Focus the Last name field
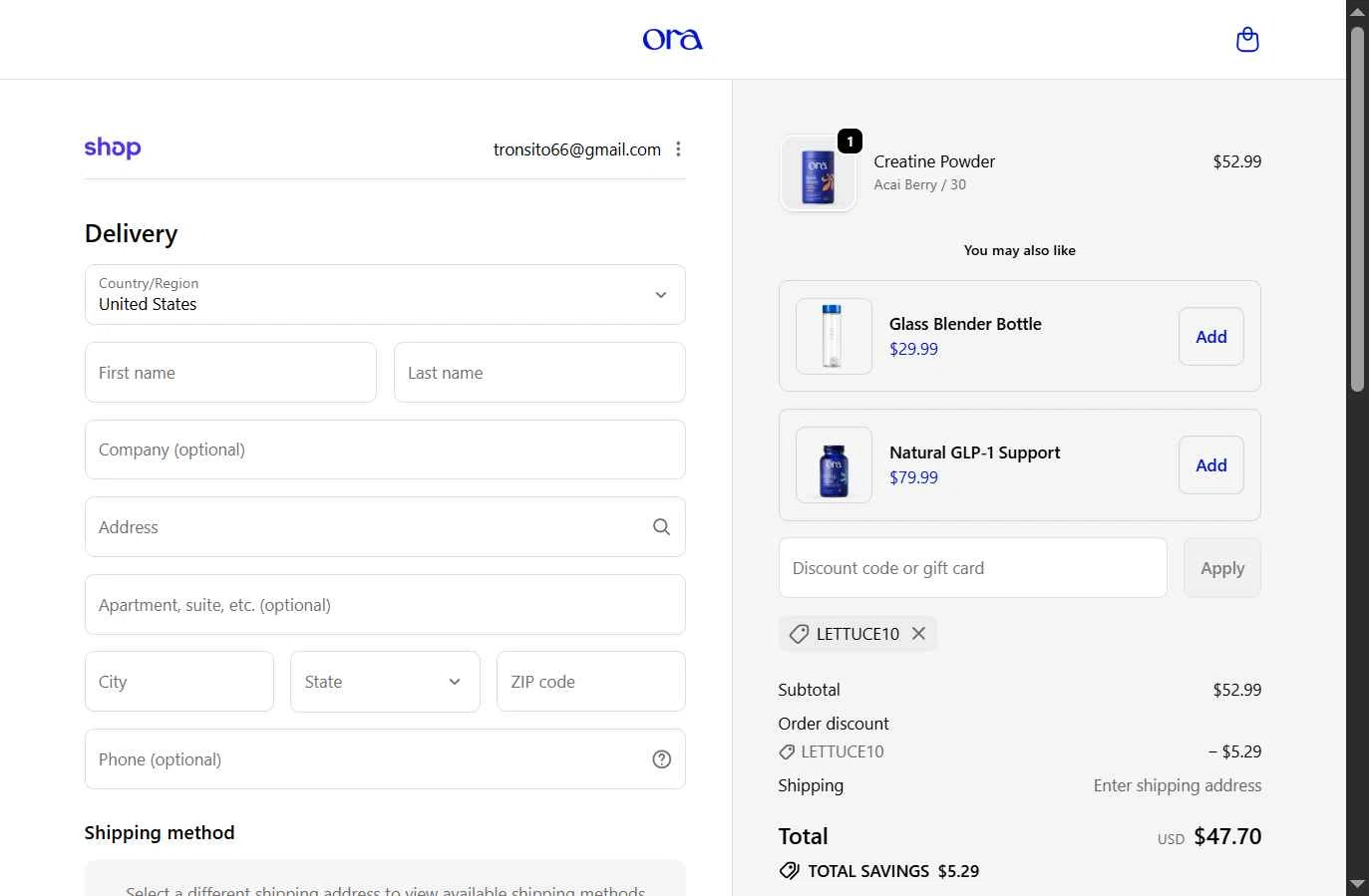 [x=539, y=373]
